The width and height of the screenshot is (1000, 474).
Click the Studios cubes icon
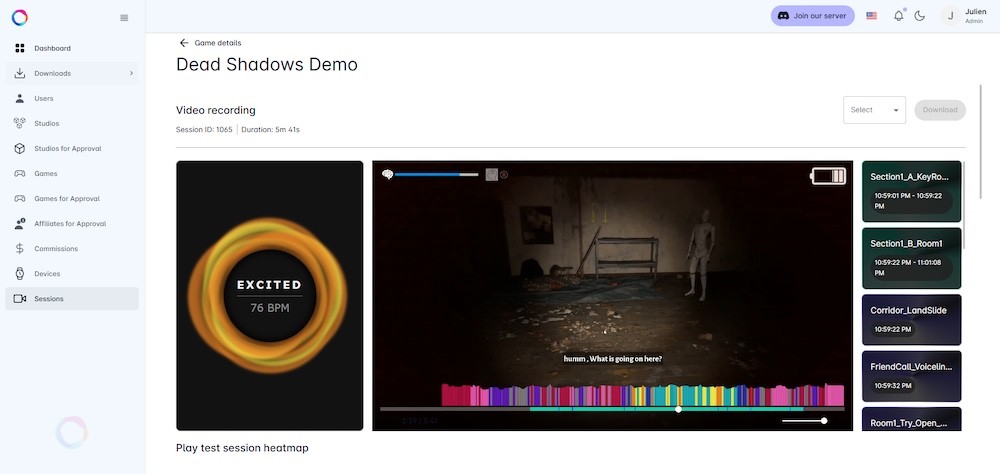coord(20,123)
